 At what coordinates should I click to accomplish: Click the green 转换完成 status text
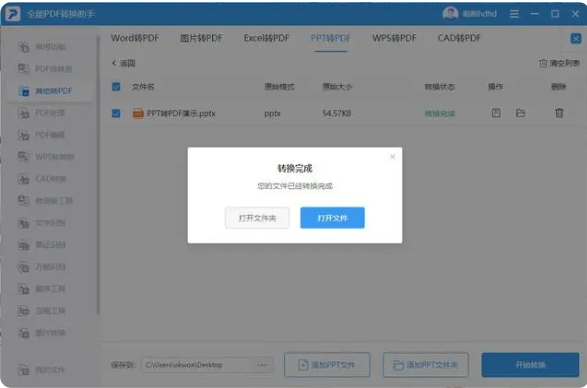click(x=440, y=113)
